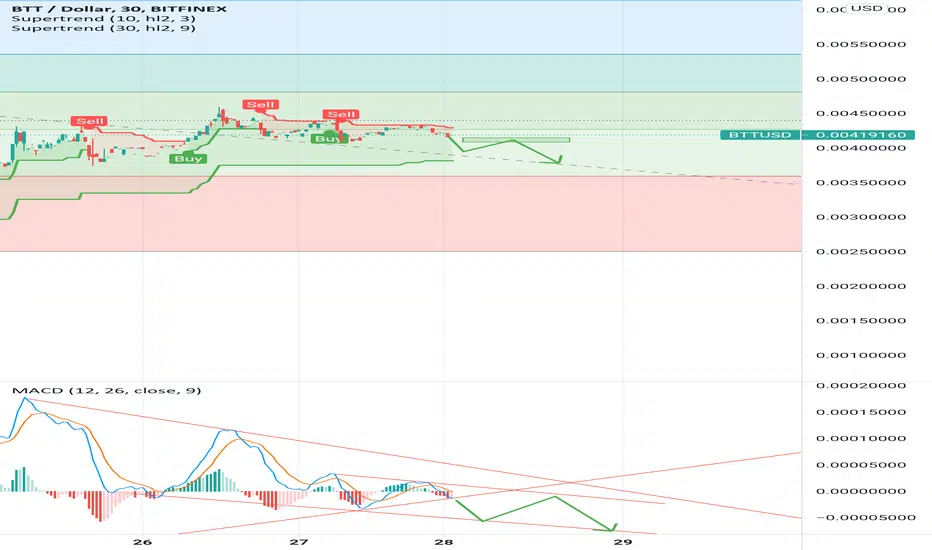Image resolution: width=932 pixels, height=550 pixels.
Task: Click the date label 26 on time axis
Action: [143, 542]
